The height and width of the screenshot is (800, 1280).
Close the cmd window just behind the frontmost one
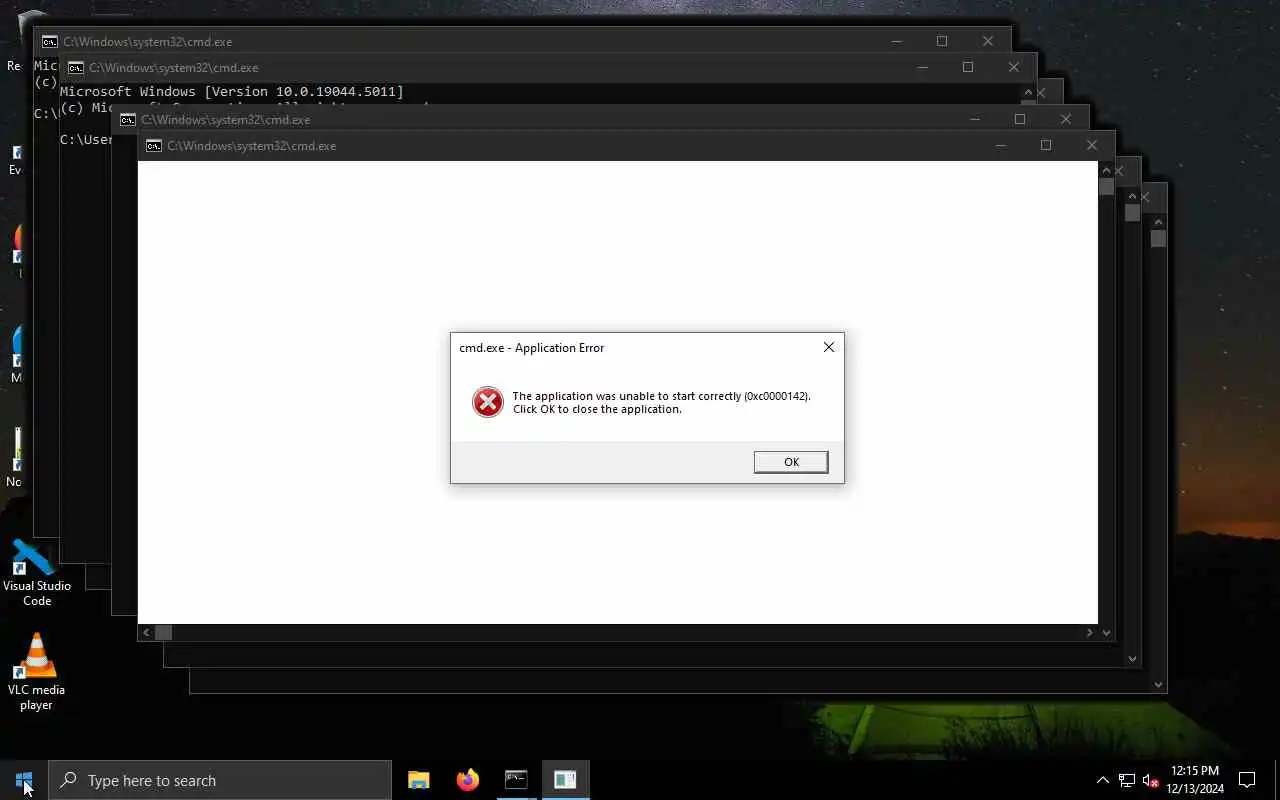[x=1066, y=119]
